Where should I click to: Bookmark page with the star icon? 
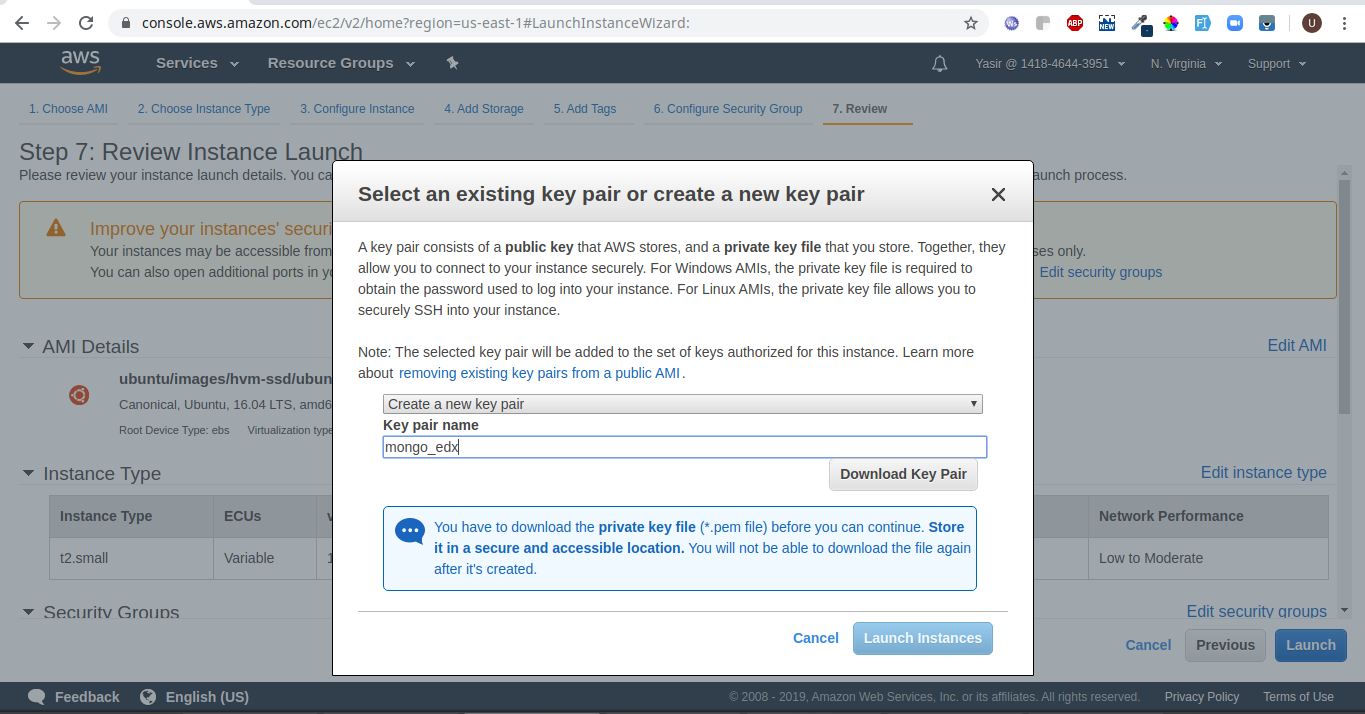pyautogui.click(x=970, y=22)
